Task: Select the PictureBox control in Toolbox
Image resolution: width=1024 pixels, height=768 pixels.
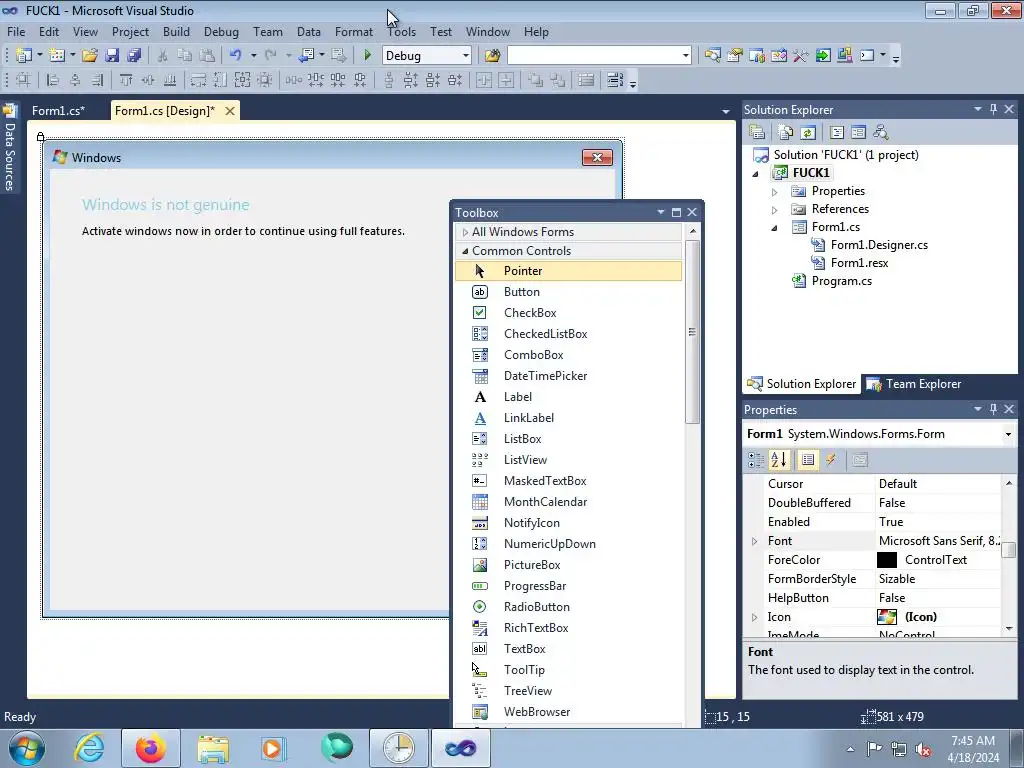Action: [568, 565]
